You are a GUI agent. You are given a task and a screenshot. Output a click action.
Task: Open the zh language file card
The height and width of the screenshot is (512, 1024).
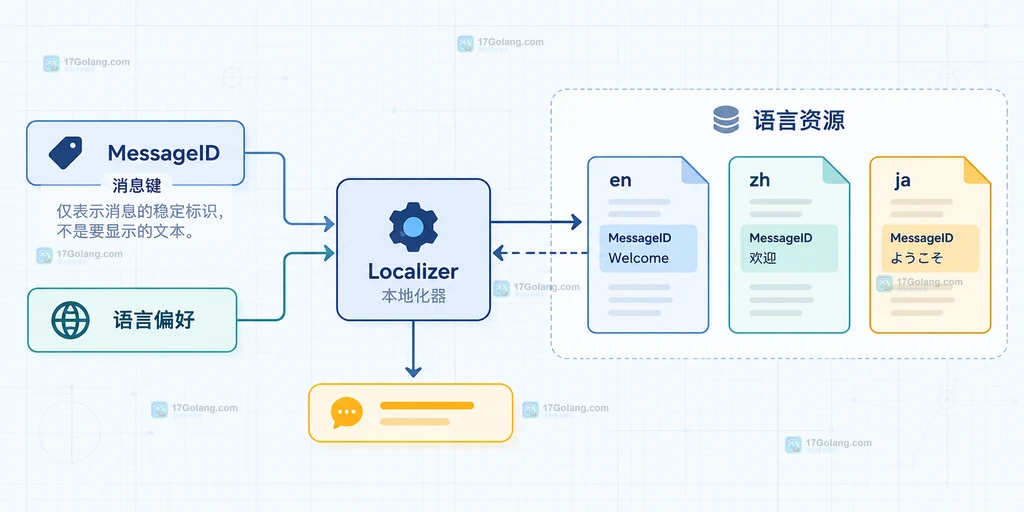789,245
